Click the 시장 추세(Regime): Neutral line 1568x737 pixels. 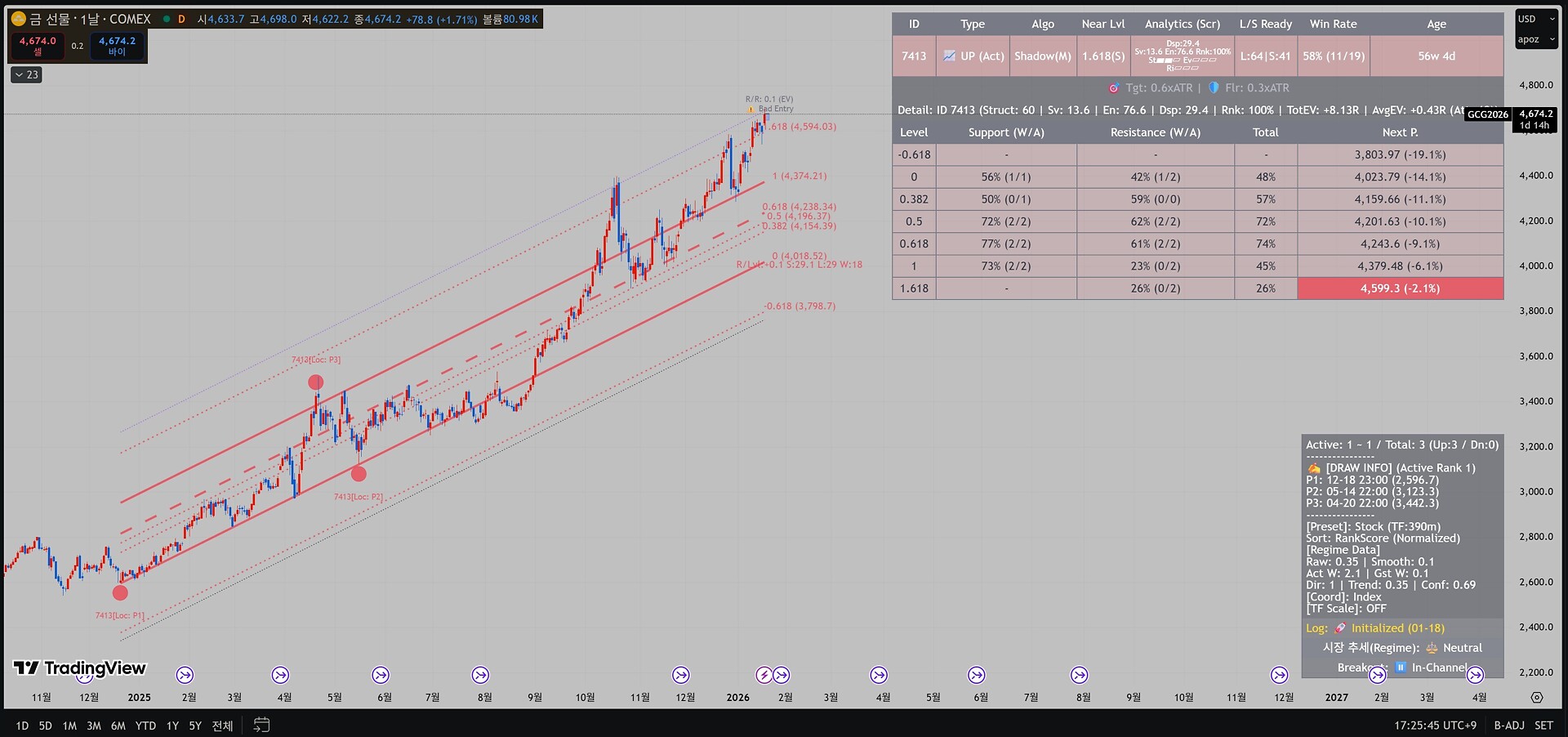click(x=1402, y=648)
